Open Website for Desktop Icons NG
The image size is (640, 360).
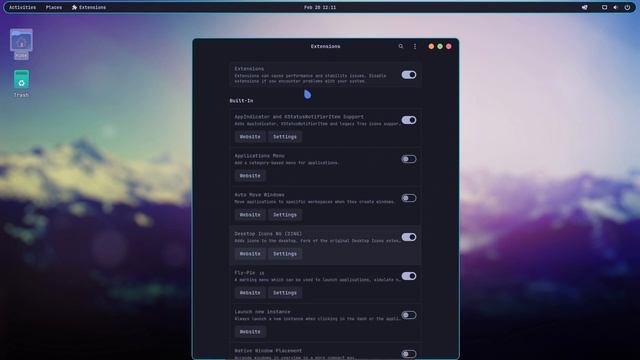[x=250, y=254]
